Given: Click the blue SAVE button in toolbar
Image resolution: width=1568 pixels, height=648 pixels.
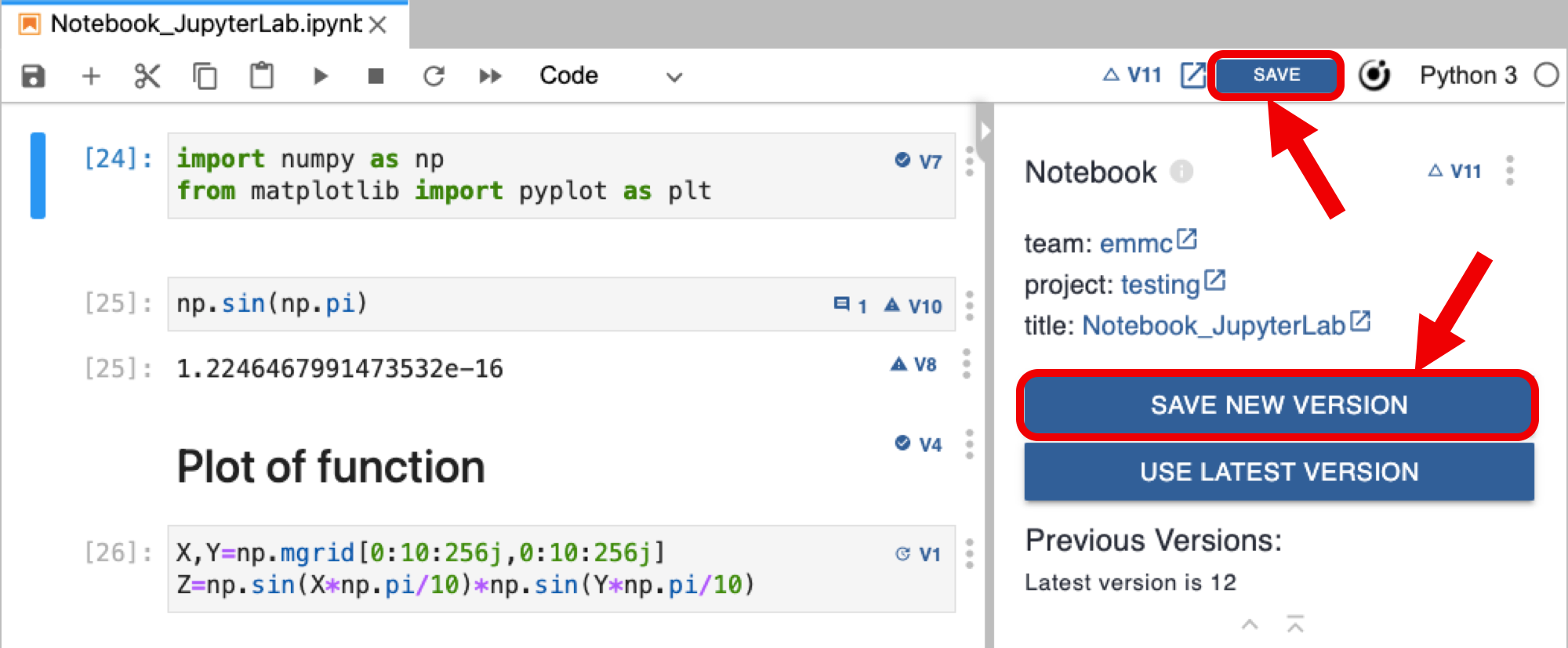Looking at the screenshot, I should (x=1276, y=75).
